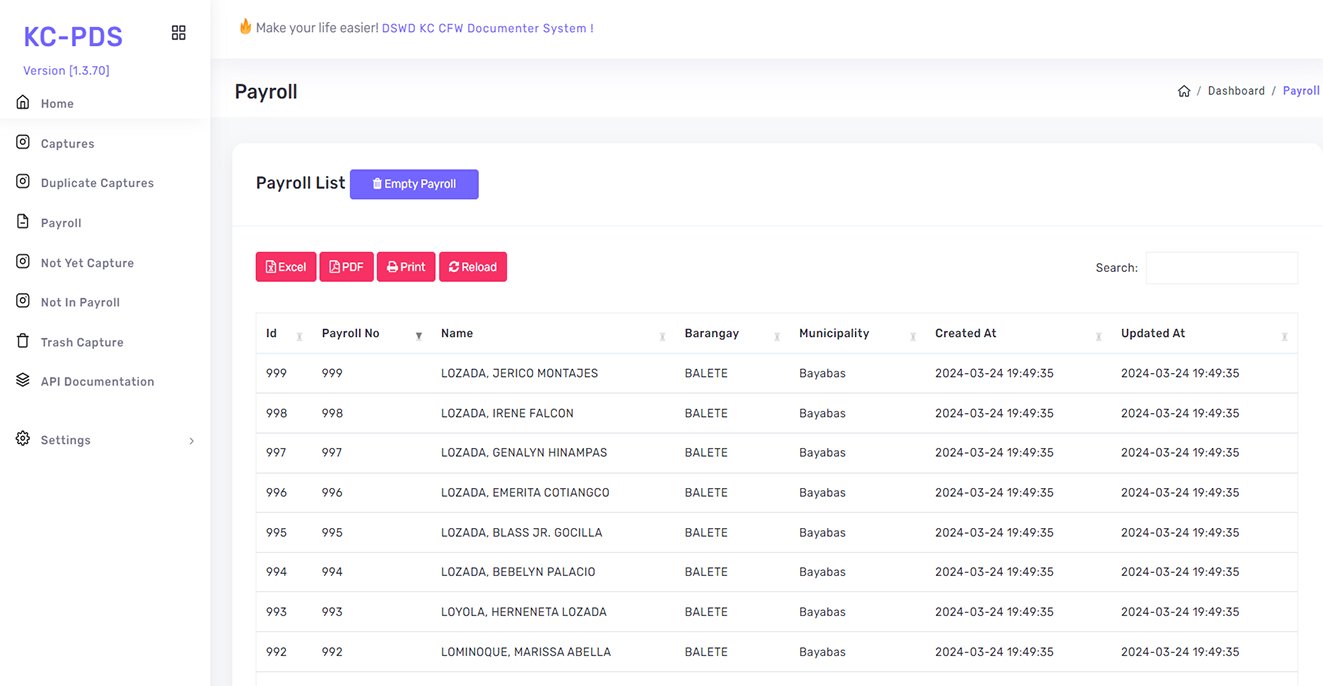Open the DSWD KC CFW Documenter System link
Screen dimensions: 1323x686
(x=485, y=28)
